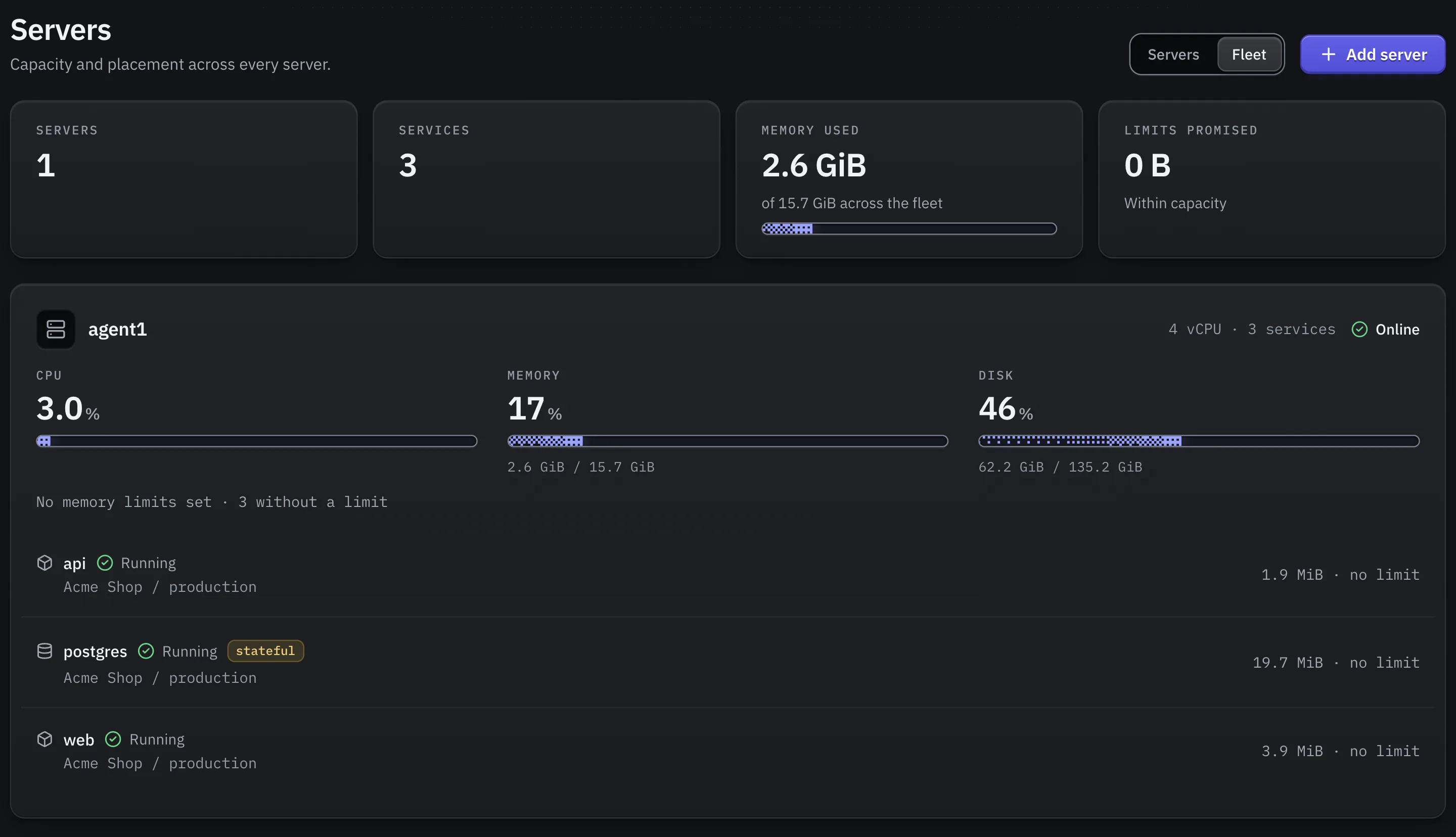This screenshot has height=837, width=1456.
Task: Click the api Running check icon
Action: [105, 563]
